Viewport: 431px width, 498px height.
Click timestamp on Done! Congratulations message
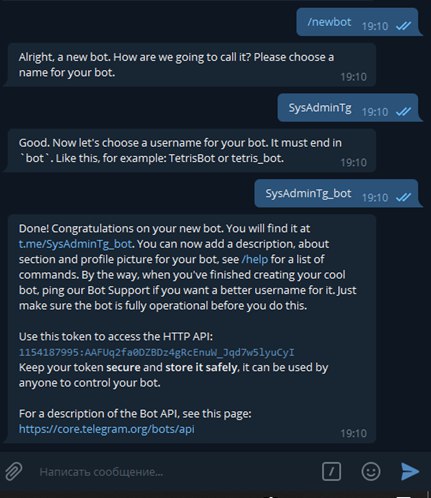pos(353,433)
